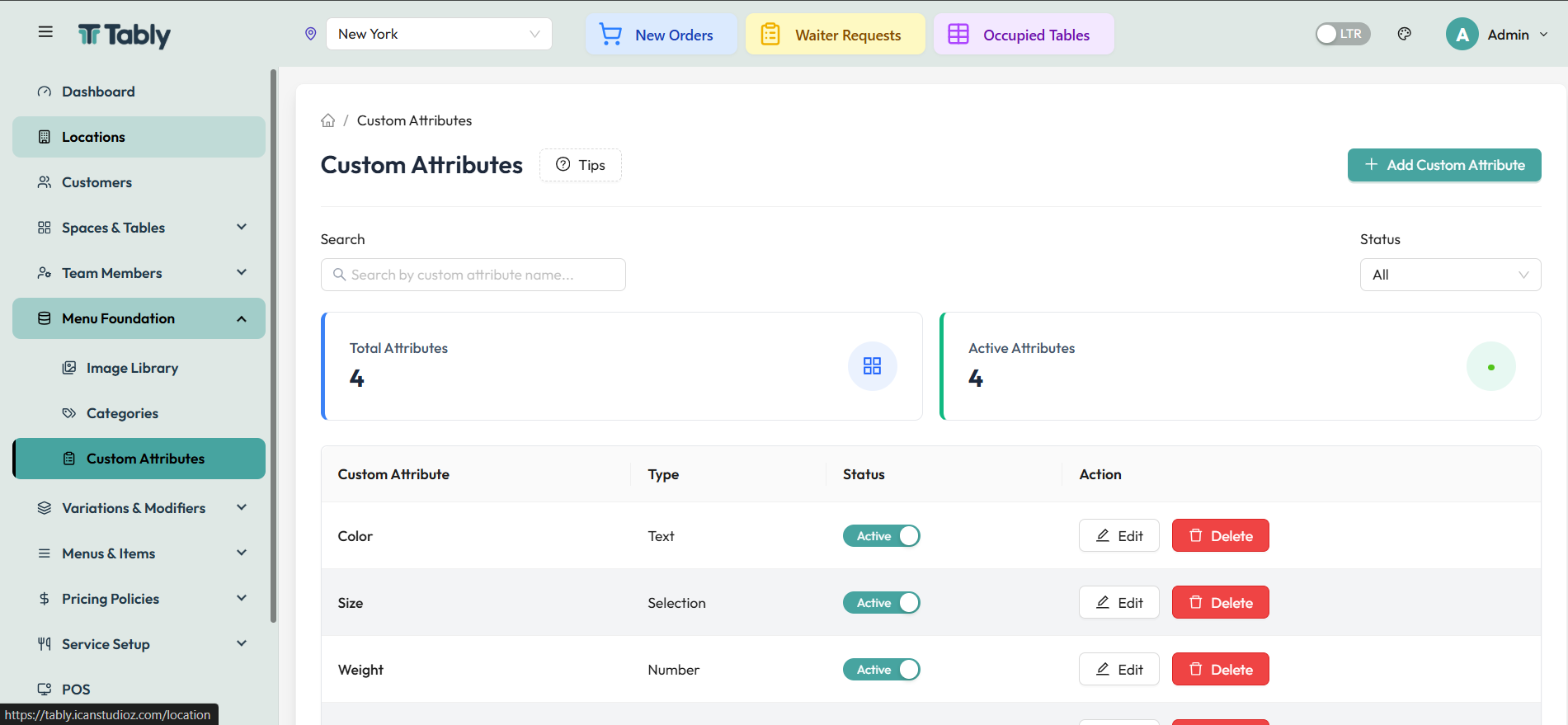Viewport: 1568px width, 725px height.
Task: Collapse the Menu Foundation submenu chevron
Action: 242,318
